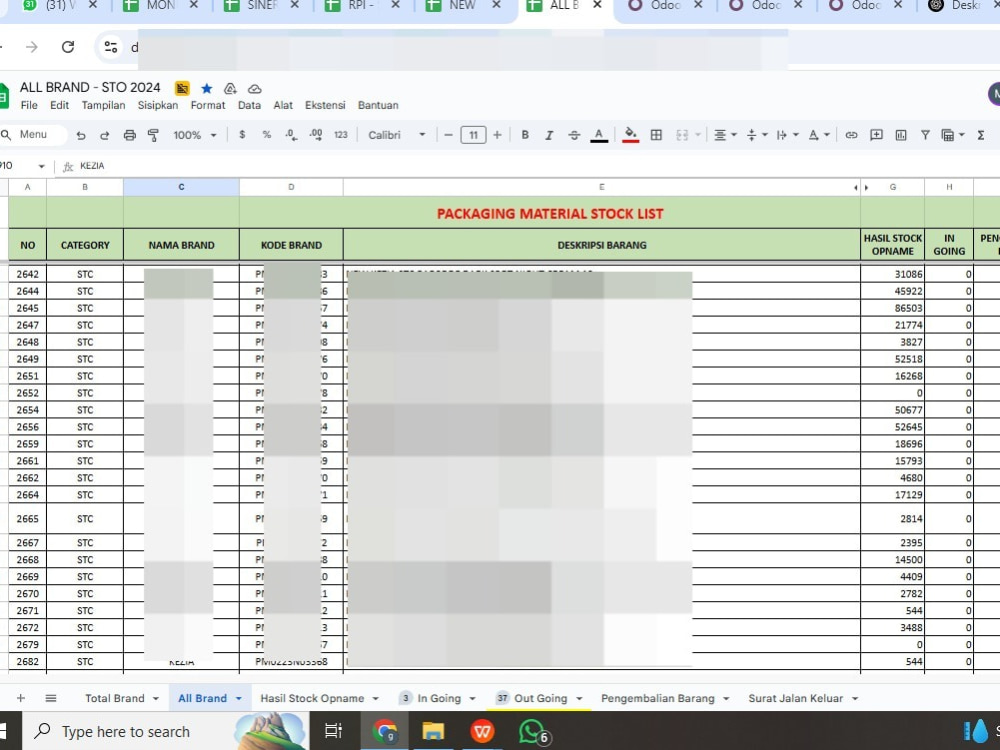
Task: Open Surat Jalan Keluar tab dropdown arrow
Action: [x=855, y=699]
